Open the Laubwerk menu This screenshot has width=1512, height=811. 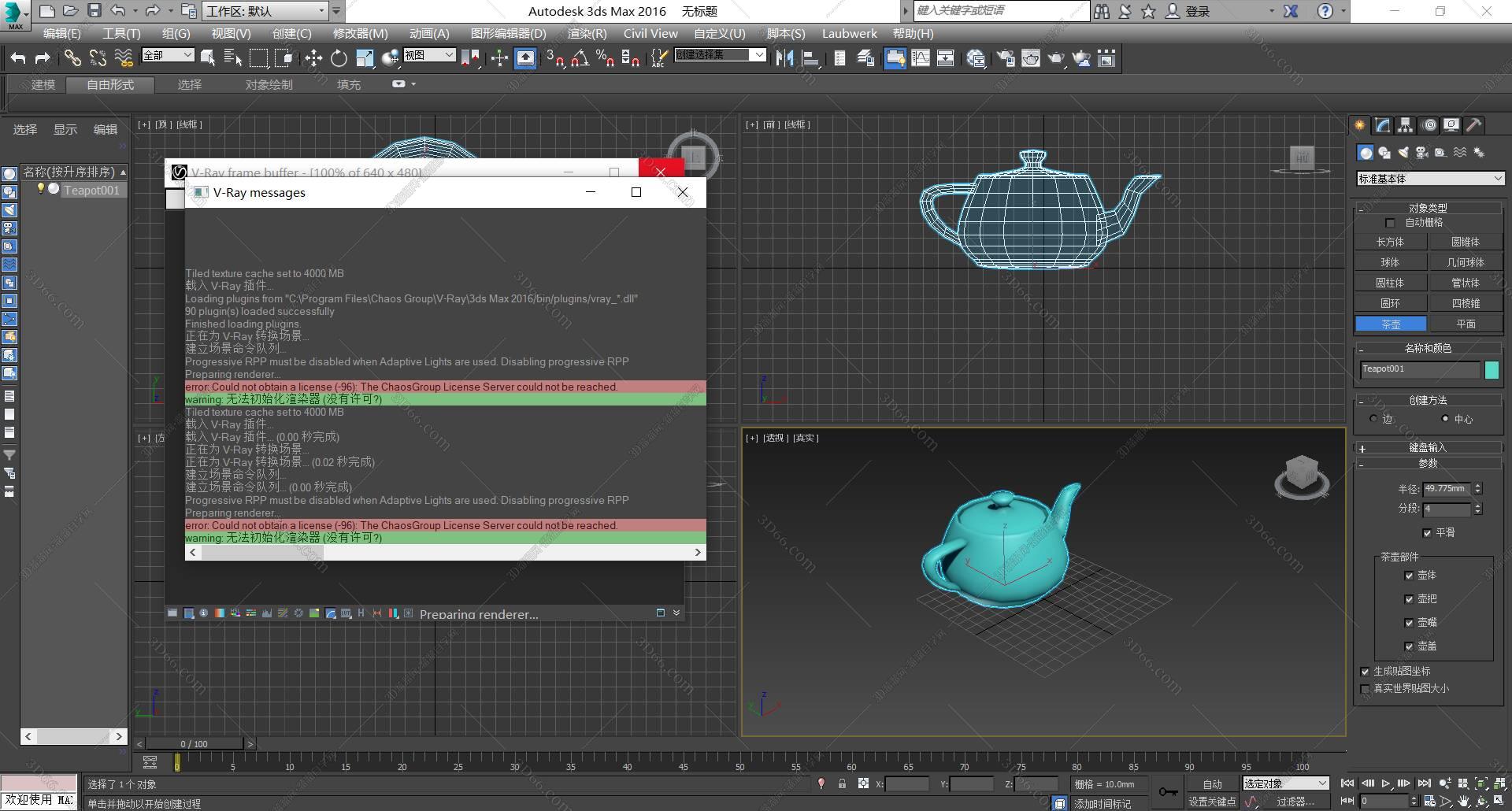point(850,33)
